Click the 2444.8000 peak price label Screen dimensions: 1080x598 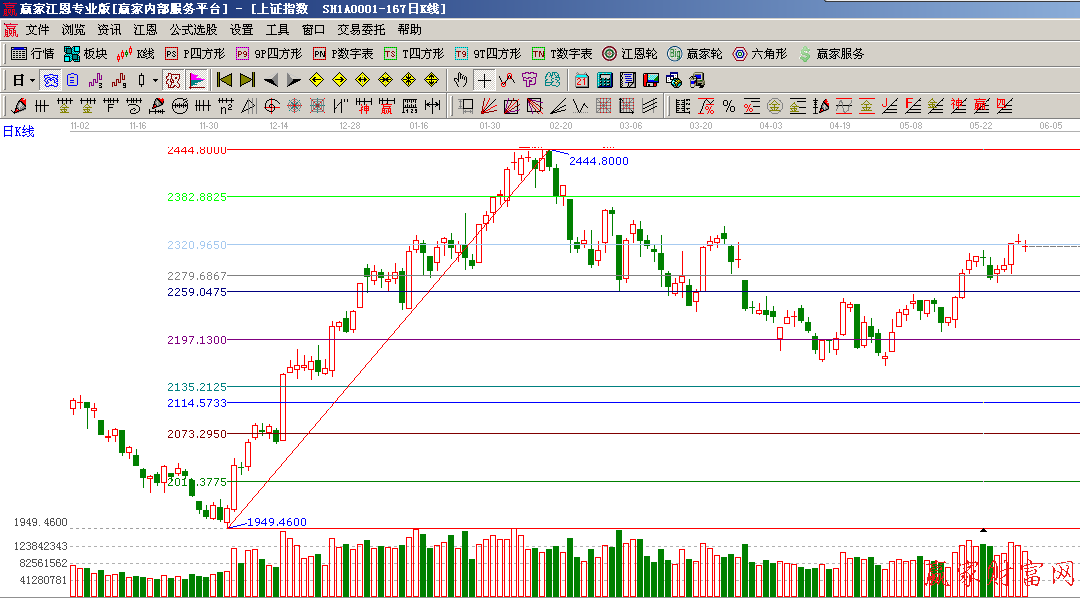click(598, 161)
